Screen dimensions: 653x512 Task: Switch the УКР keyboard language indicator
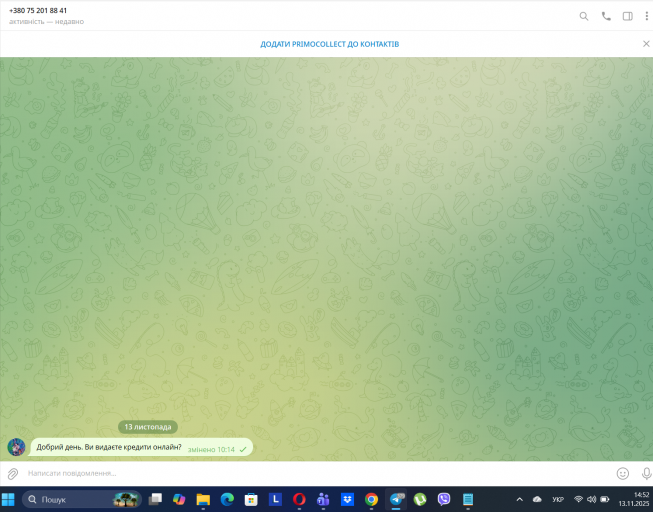coord(558,500)
